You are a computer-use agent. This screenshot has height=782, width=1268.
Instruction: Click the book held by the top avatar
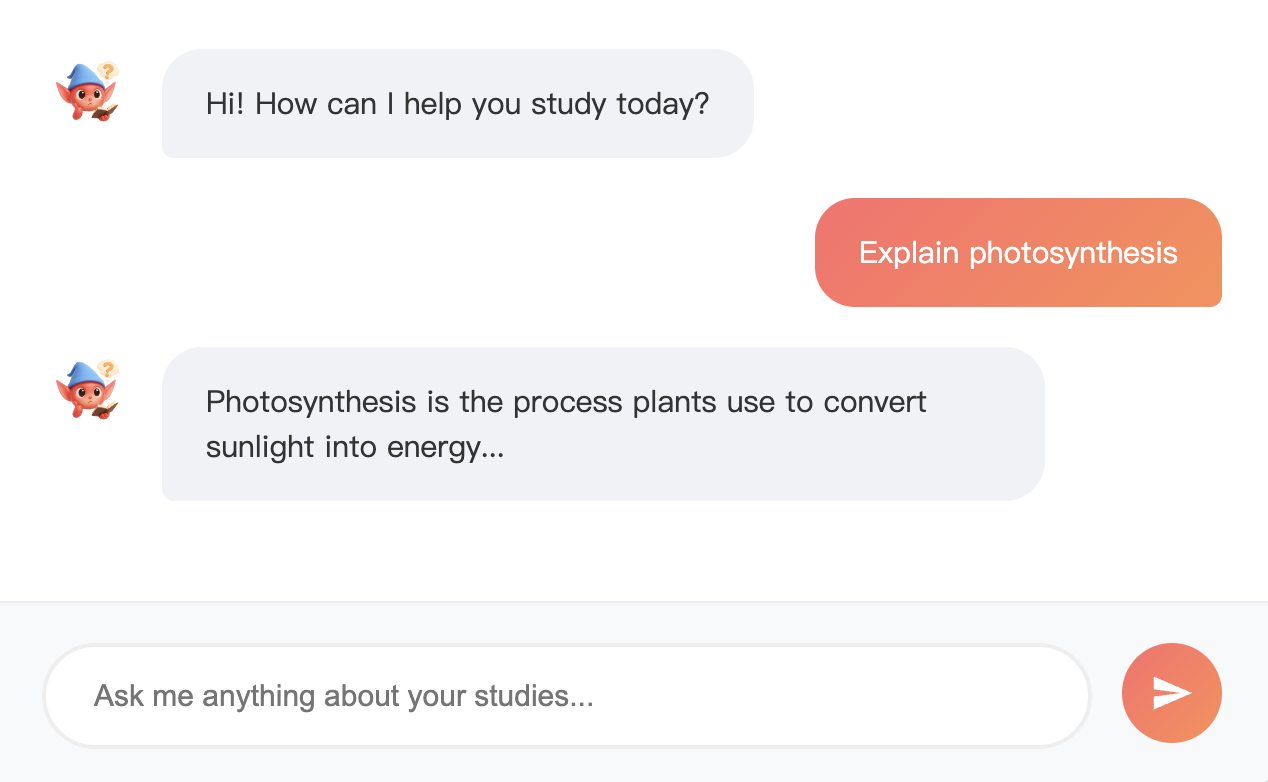[x=105, y=111]
